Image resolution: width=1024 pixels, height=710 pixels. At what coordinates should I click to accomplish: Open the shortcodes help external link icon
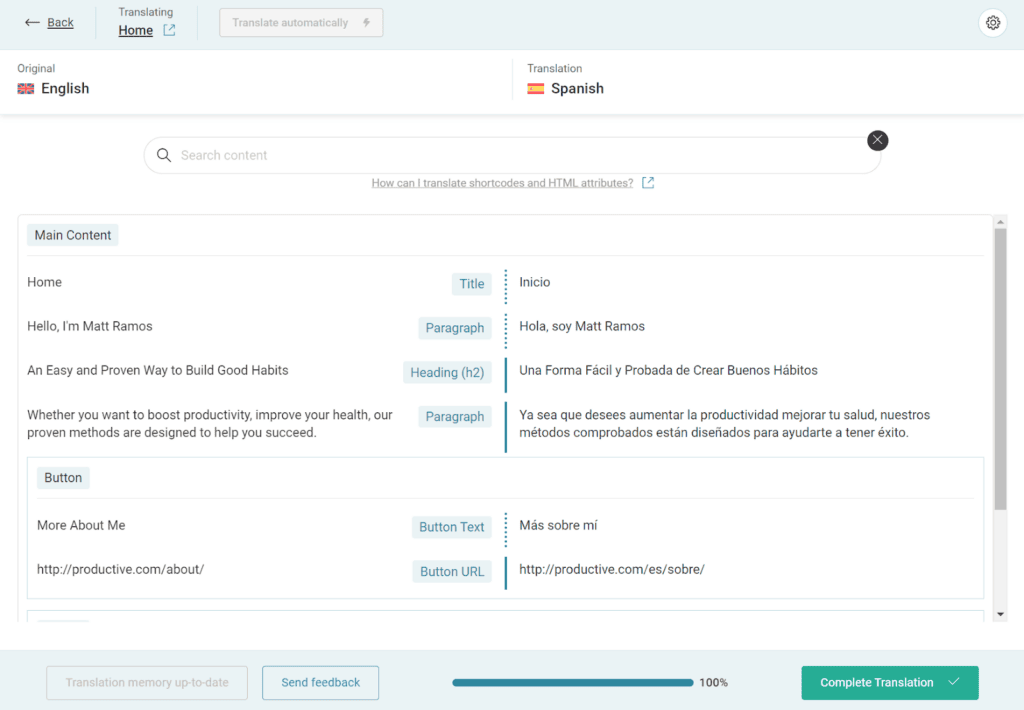[648, 183]
